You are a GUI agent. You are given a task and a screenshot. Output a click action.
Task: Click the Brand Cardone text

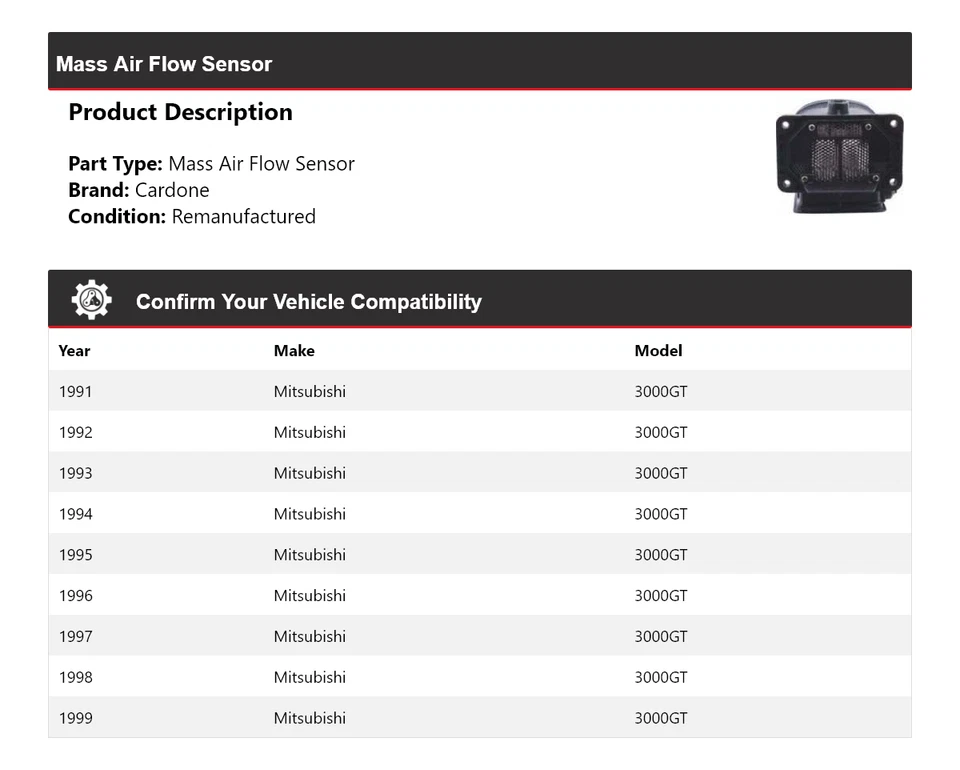(139, 190)
